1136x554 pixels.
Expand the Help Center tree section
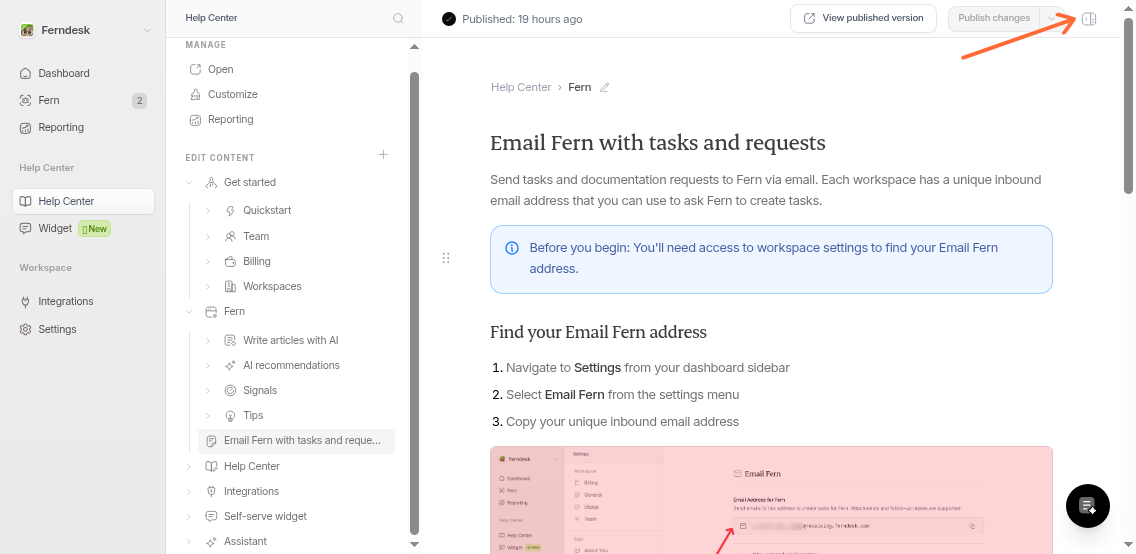(x=189, y=466)
